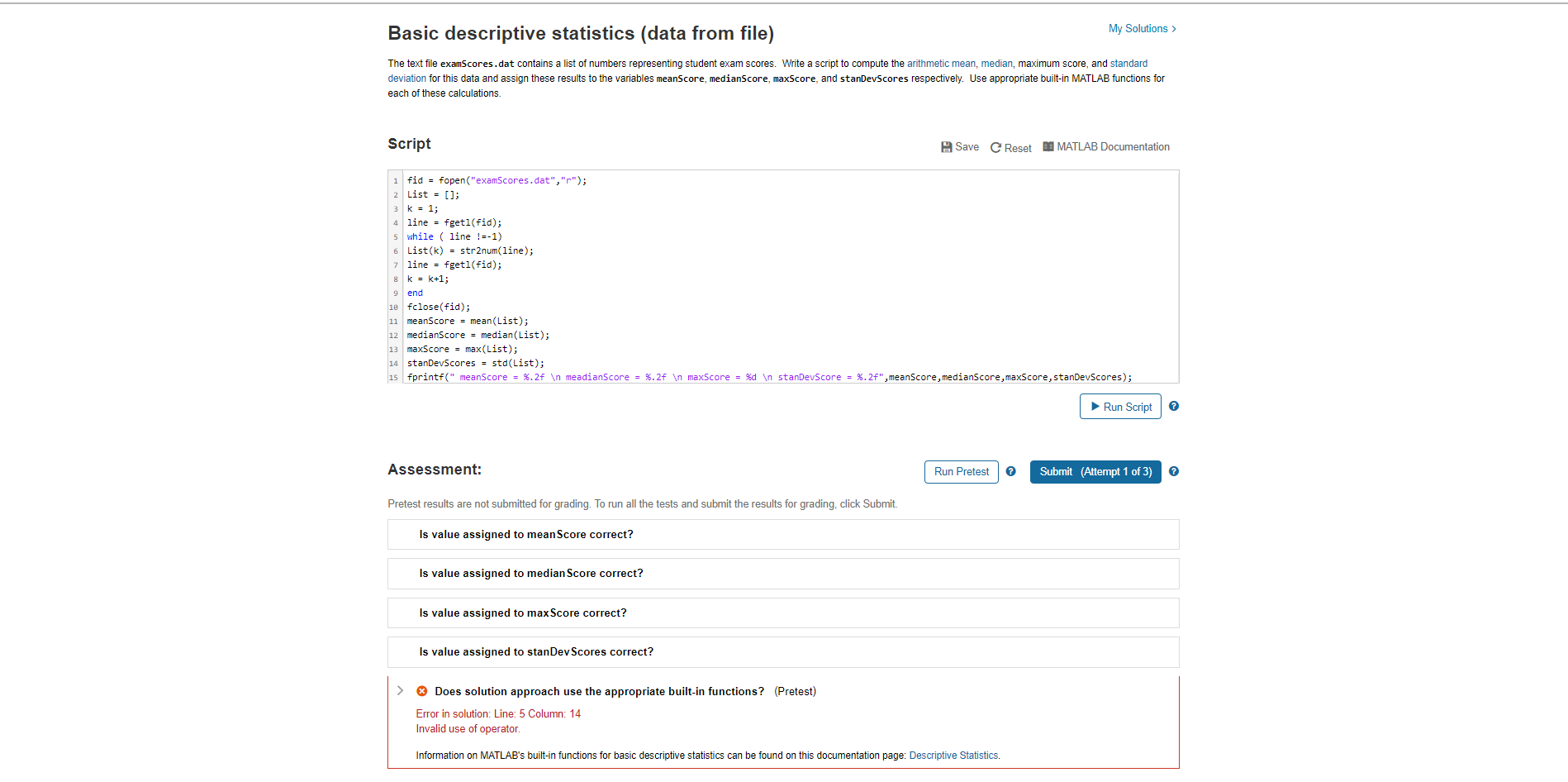Click the red error icon on the pretest result
The width and height of the screenshot is (1568, 782).
pyautogui.click(x=422, y=691)
